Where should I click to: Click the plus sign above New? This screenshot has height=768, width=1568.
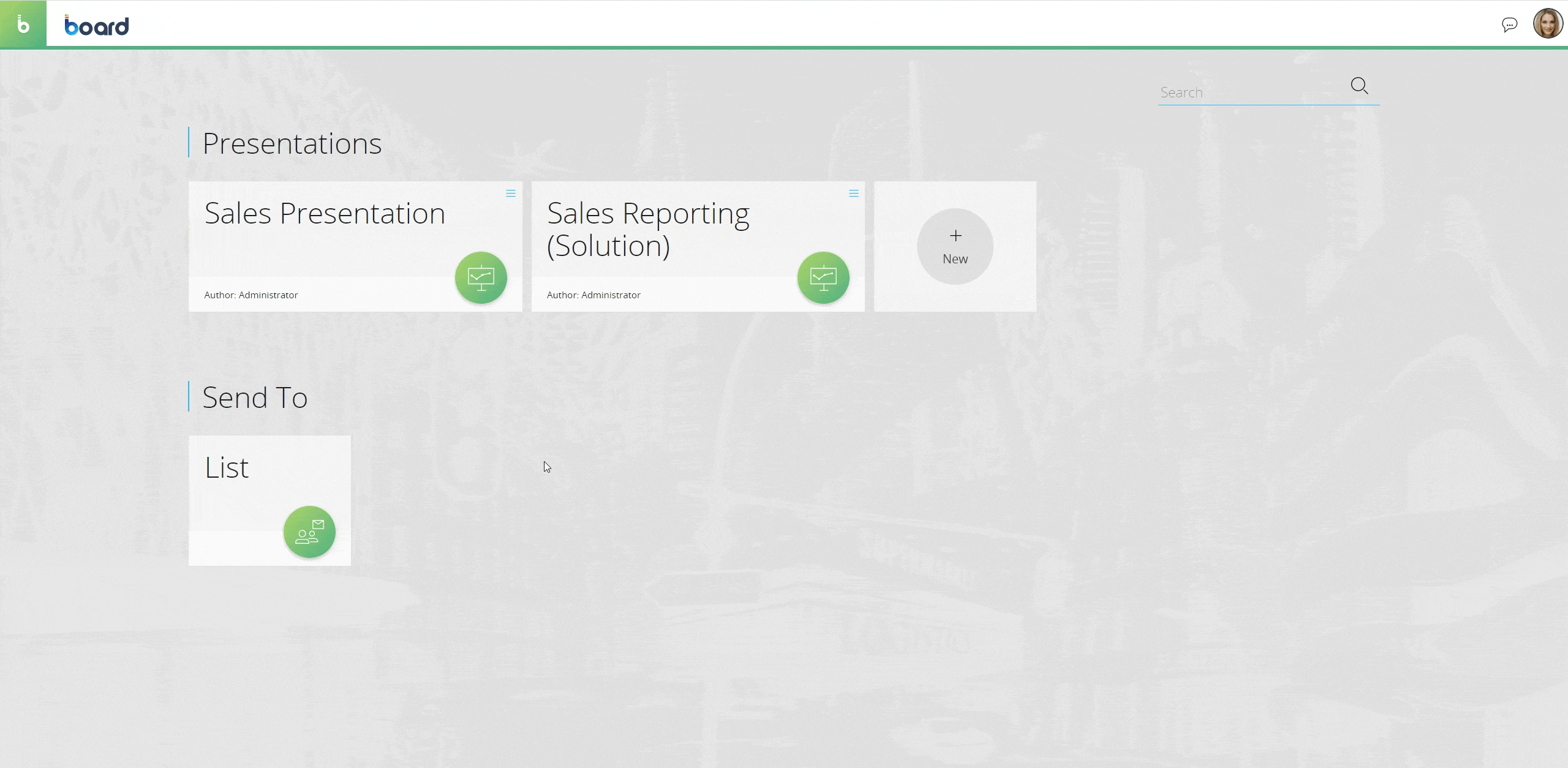(x=956, y=236)
